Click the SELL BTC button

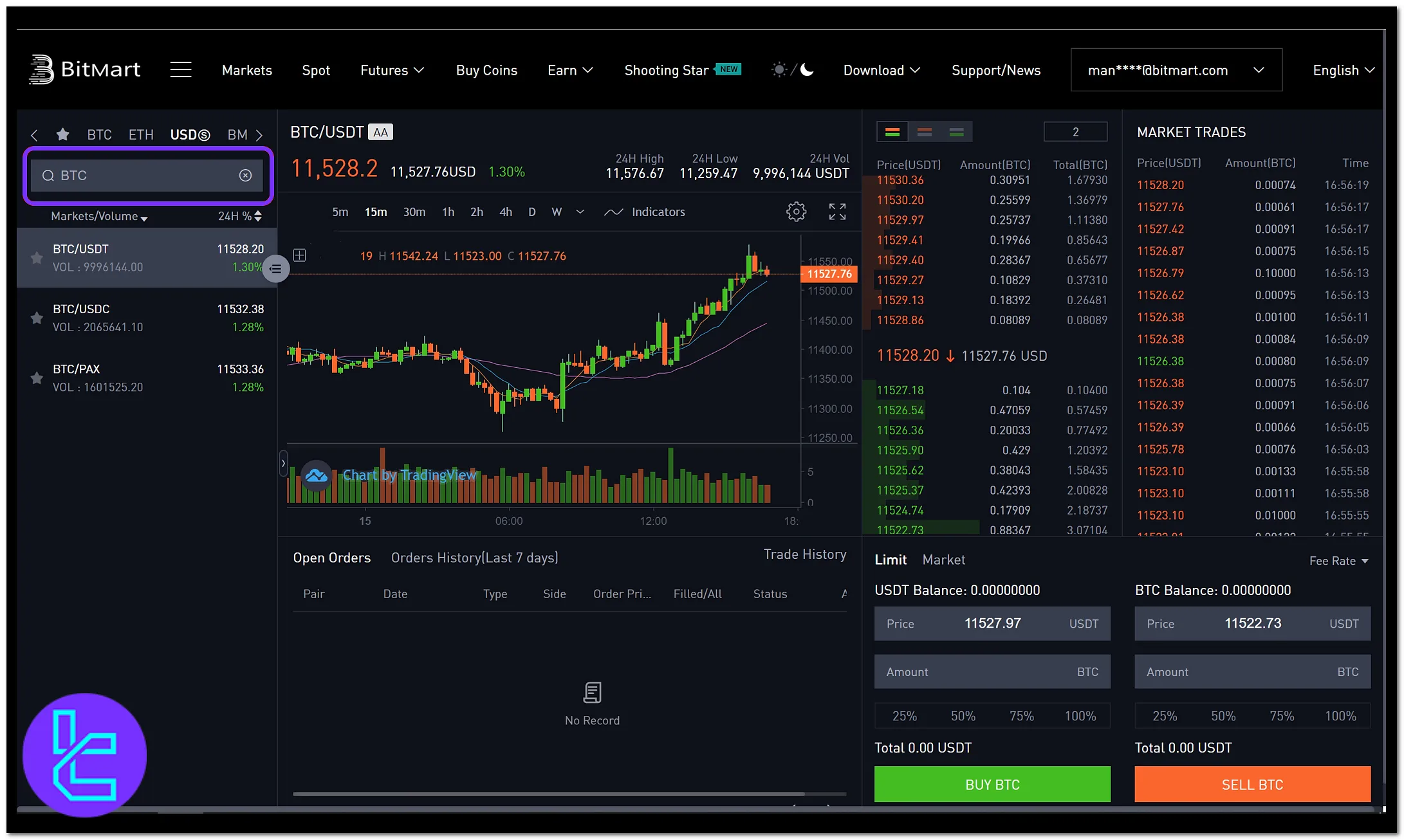[x=1252, y=784]
